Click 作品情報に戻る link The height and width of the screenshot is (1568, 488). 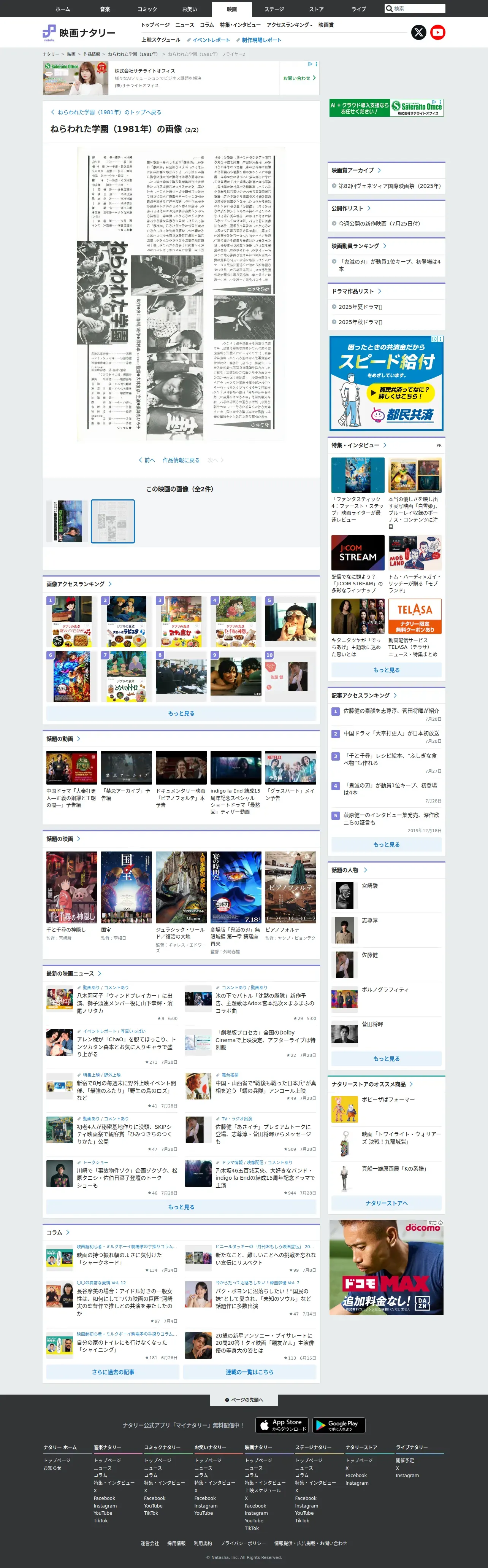[181, 460]
